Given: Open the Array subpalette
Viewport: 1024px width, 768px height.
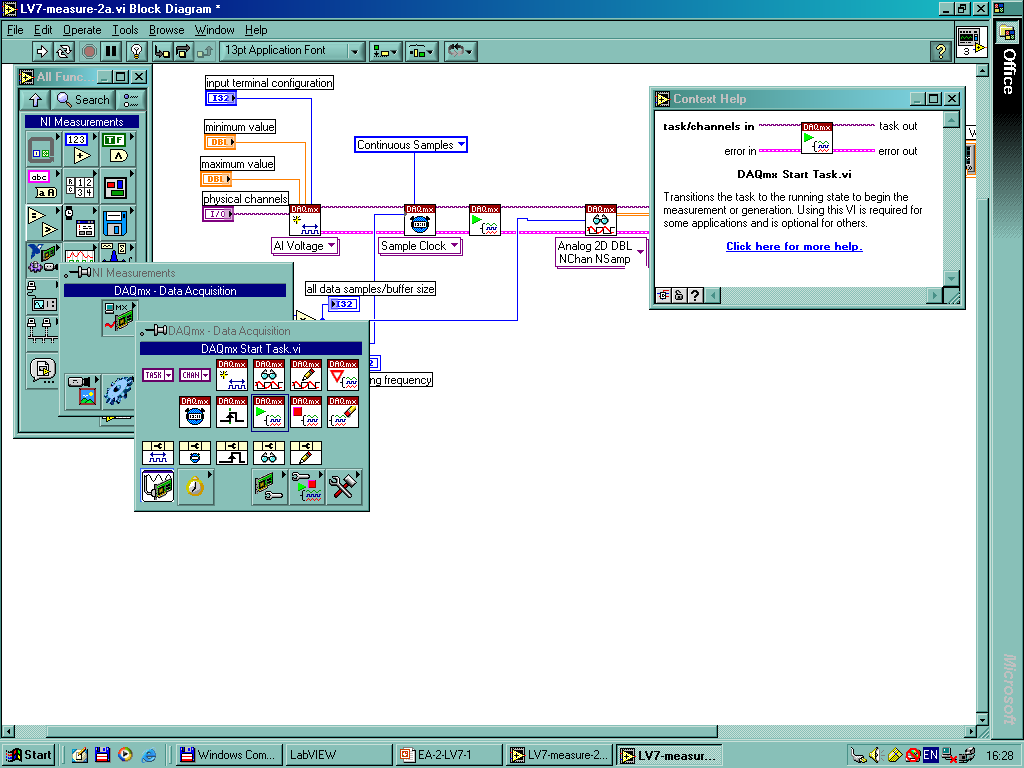Looking at the screenshot, I should [80, 185].
